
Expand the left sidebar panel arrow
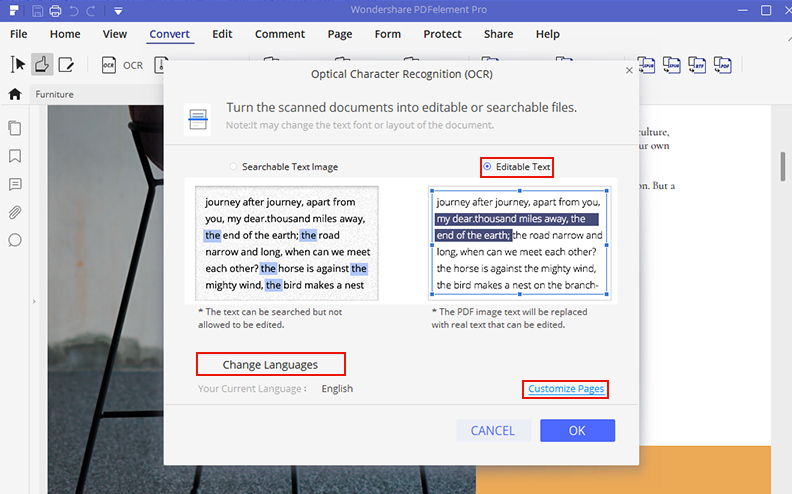pyautogui.click(x=33, y=301)
